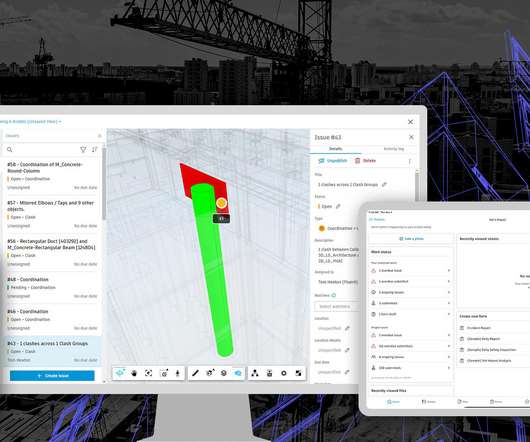Image resolution: width=530 pixels, height=442 pixels.
Task: Click the Select watchers input field
Action: [x=337, y=306]
